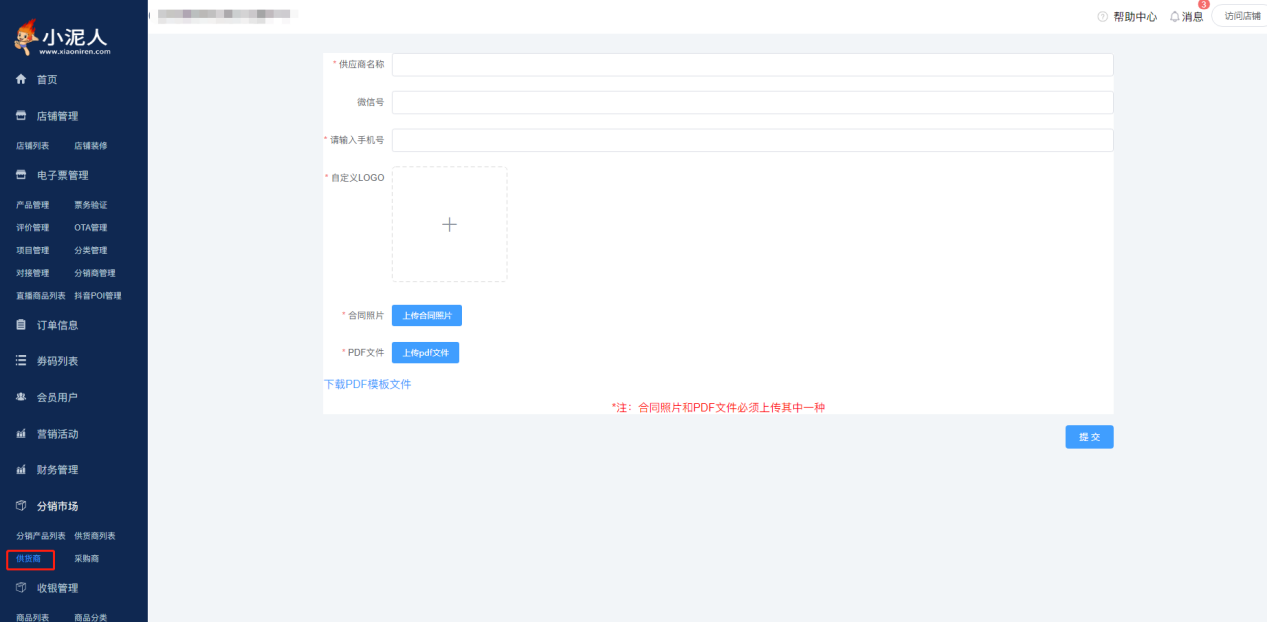
Task: Click the 供应商名称 input field
Action: 752,65
